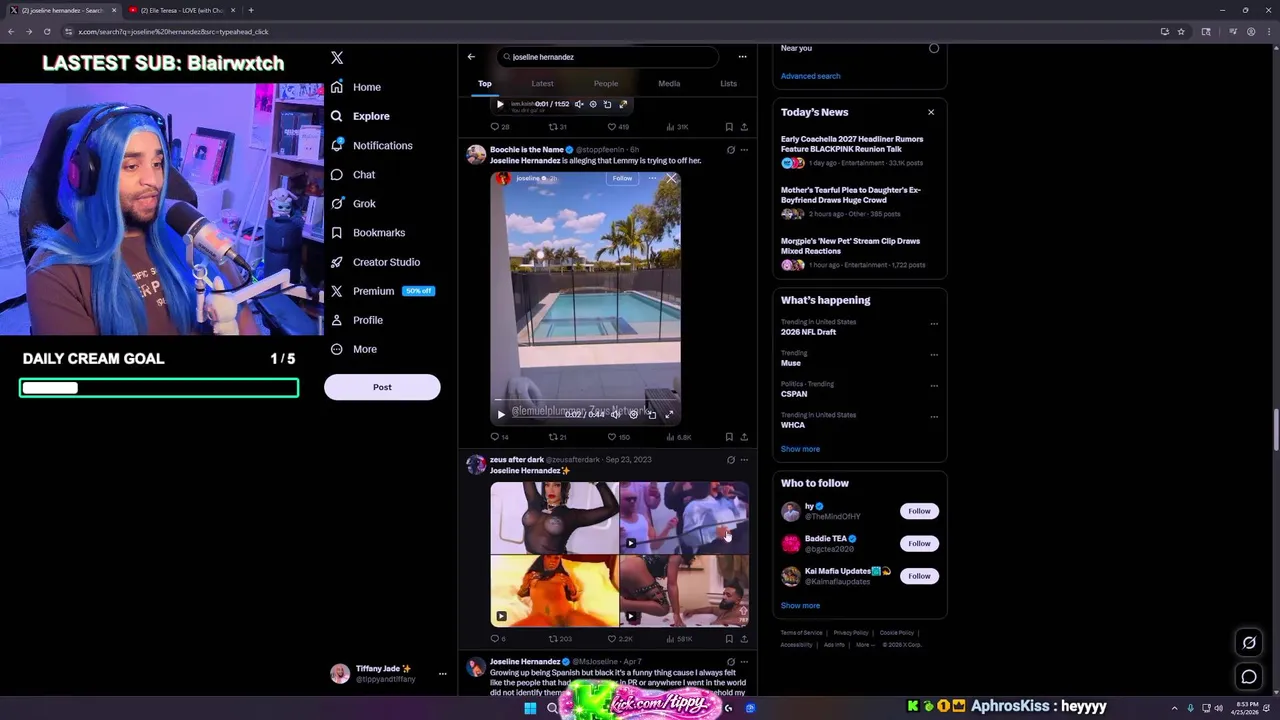Image resolution: width=1280 pixels, height=720 pixels.
Task: Switch to the Top tab
Action: coord(485,83)
